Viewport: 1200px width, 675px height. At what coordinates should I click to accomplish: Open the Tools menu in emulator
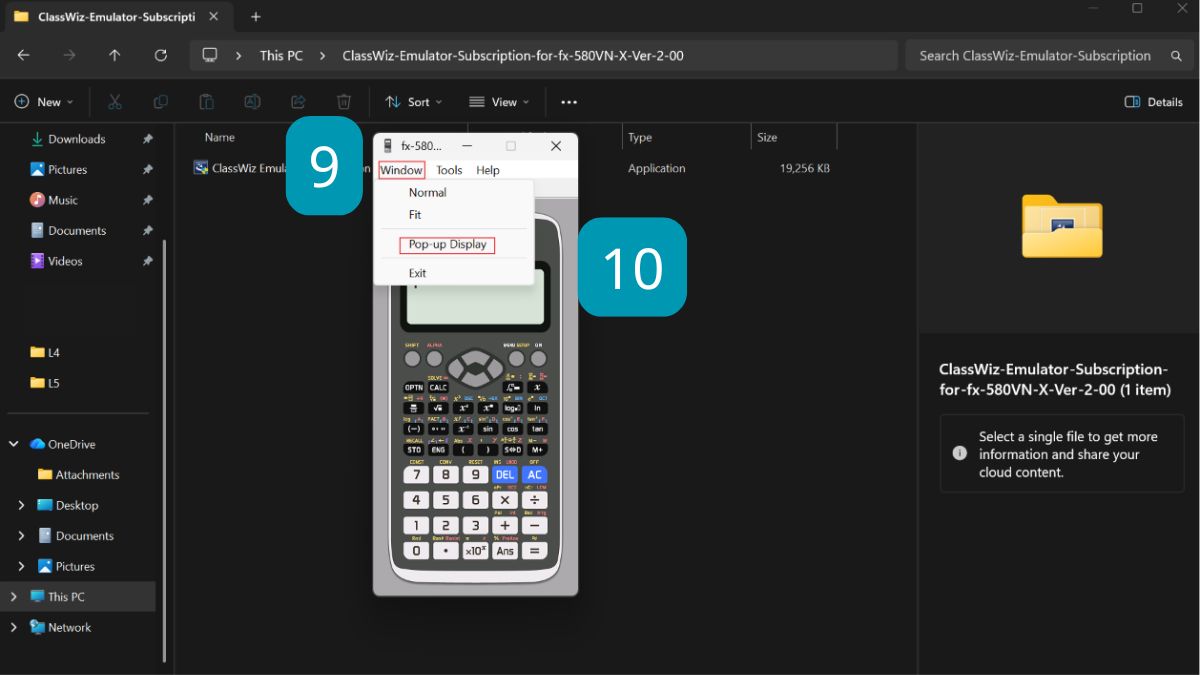point(449,170)
